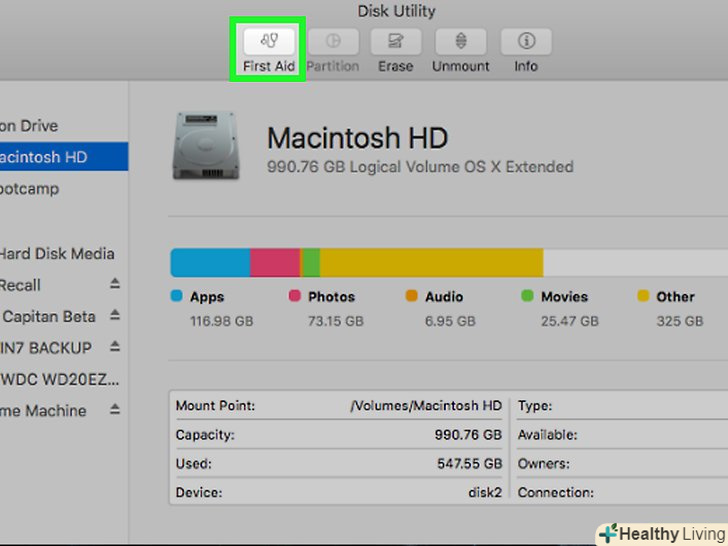Open the Info toolbar icon
The image size is (728, 546).
tap(526, 41)
